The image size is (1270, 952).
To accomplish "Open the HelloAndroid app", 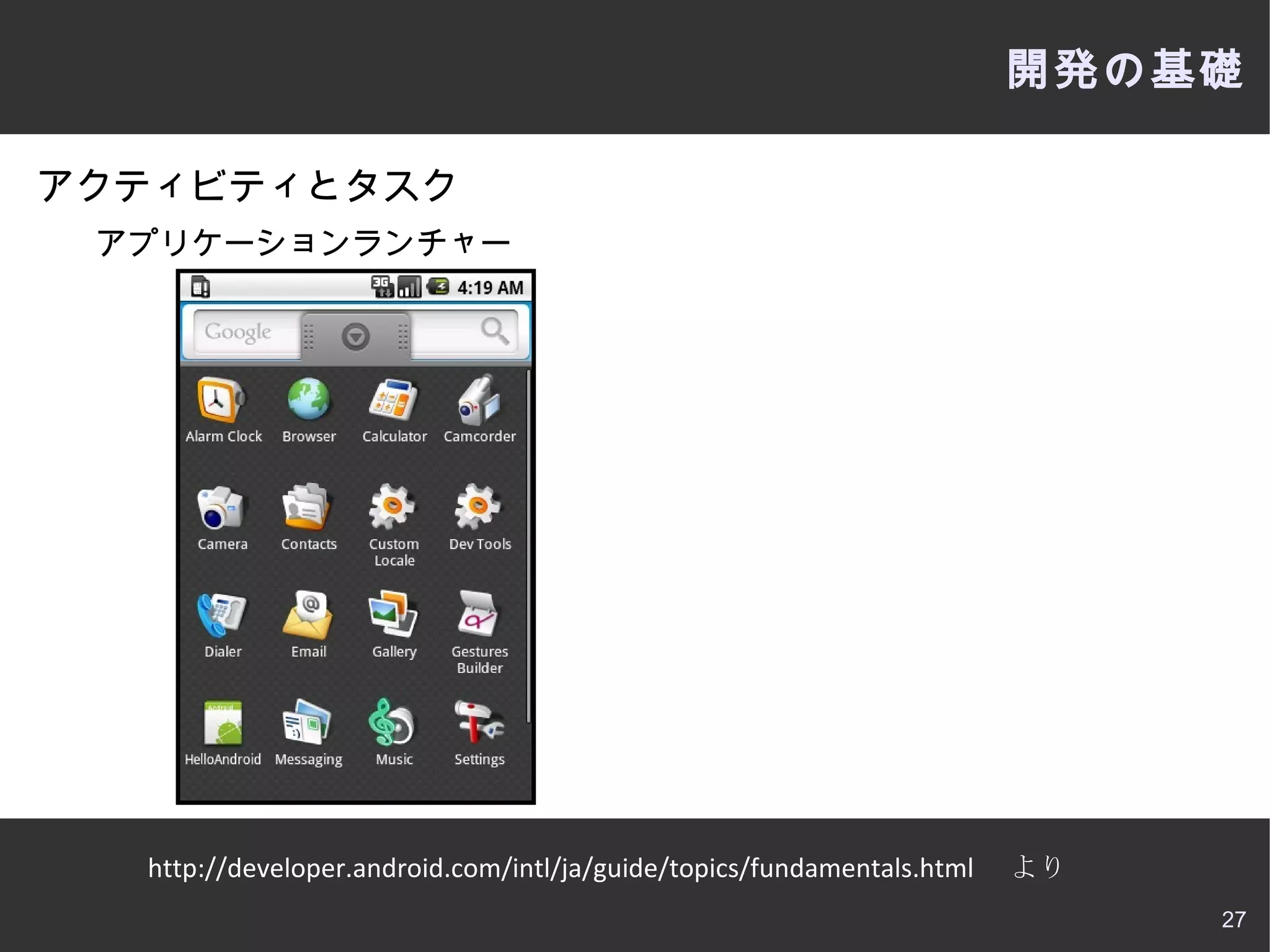I will coord(223,733).
